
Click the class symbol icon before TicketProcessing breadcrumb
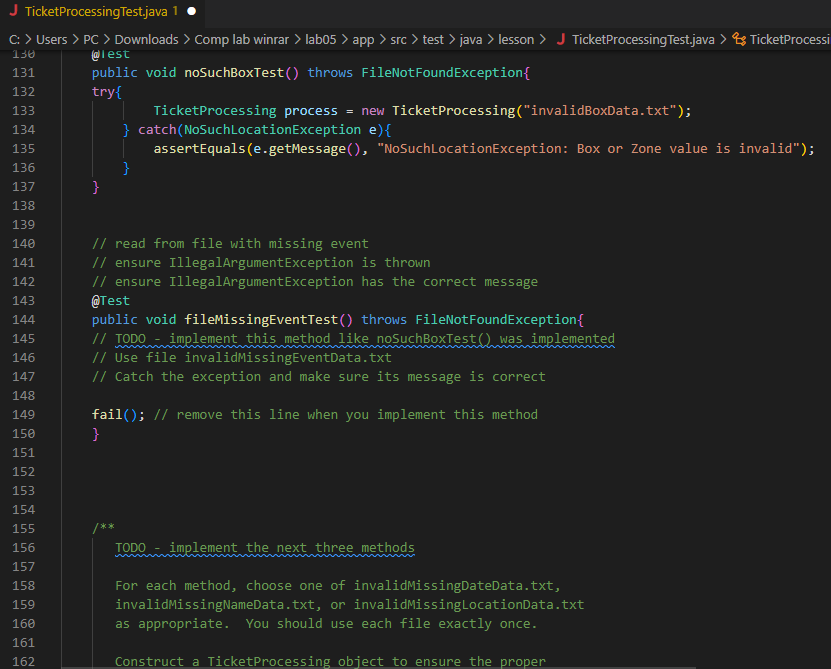(739, 39)
